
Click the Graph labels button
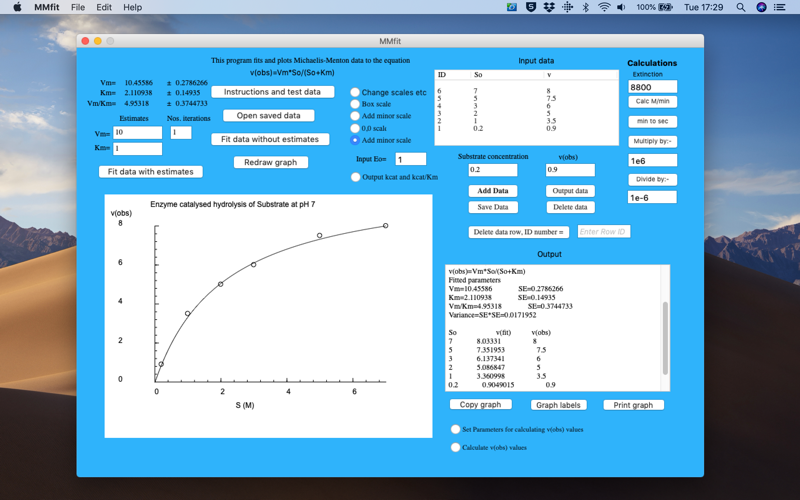point(558,405)
